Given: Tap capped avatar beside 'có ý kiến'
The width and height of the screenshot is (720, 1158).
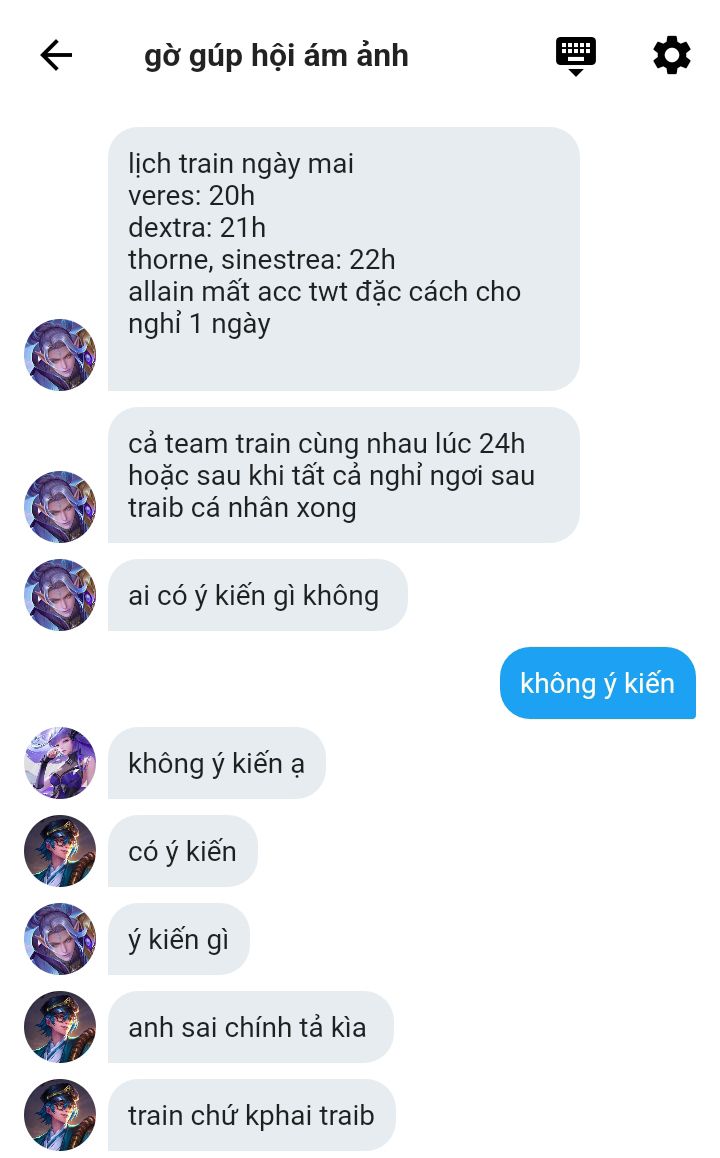Looking at the screenshot, I should tap(60, 850).
